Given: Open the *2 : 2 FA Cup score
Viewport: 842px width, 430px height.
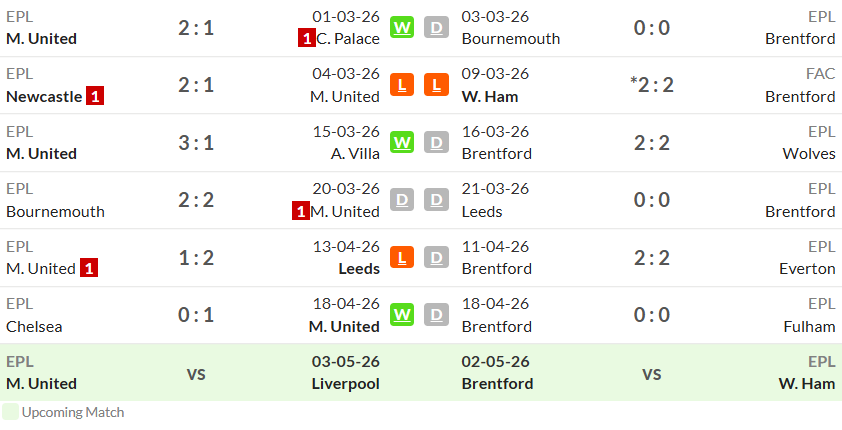Looking at the screenshot, I should (652, 85).
